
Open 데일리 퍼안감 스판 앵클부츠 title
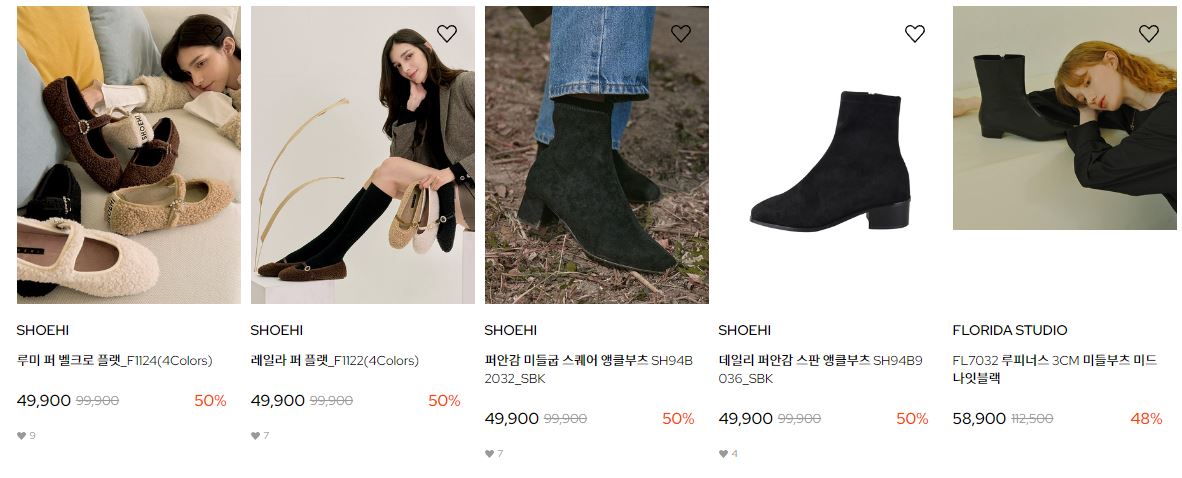point(821,369)
